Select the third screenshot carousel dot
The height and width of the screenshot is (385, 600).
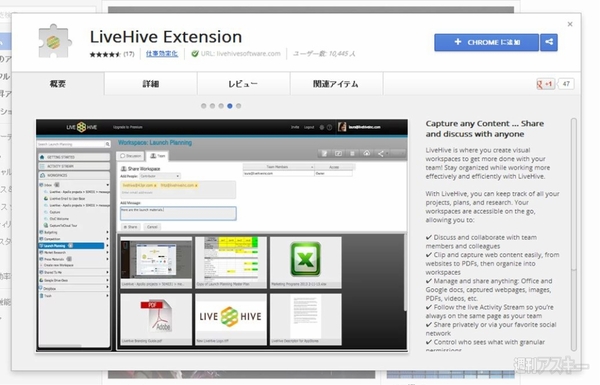pos(221,106)
